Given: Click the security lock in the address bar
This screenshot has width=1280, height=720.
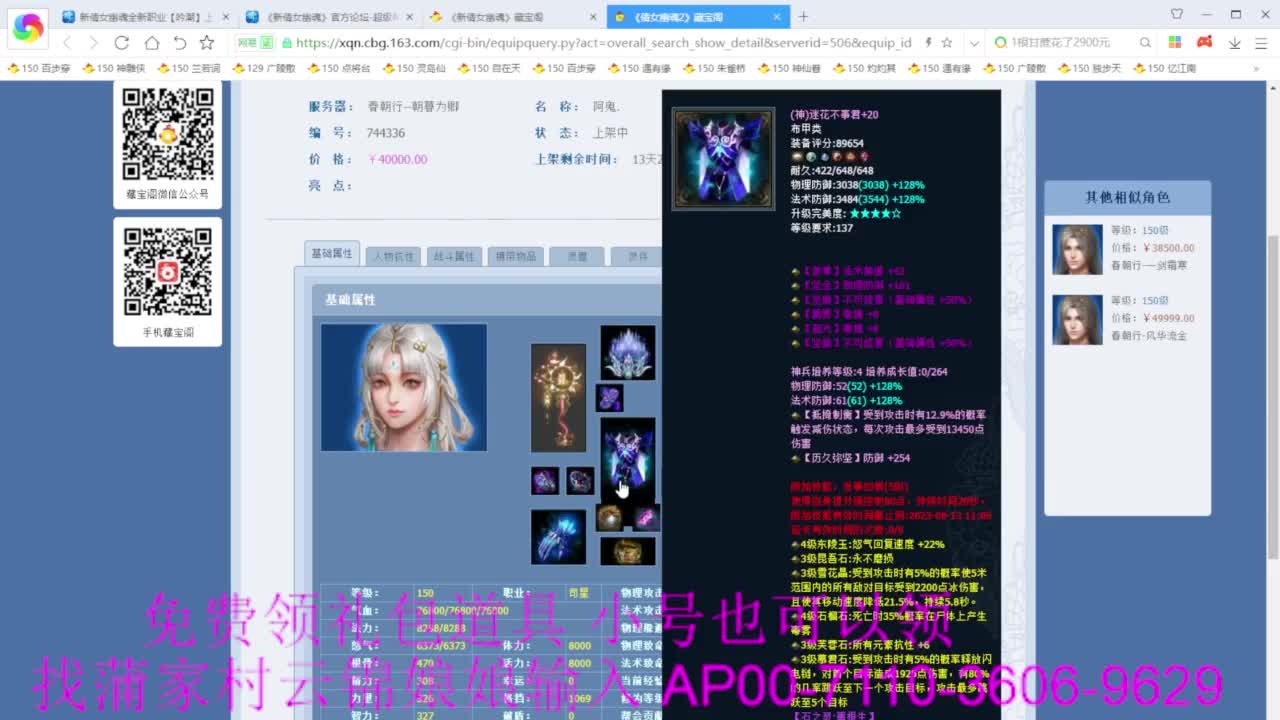Looking at the screenshot, I should 287,44.
